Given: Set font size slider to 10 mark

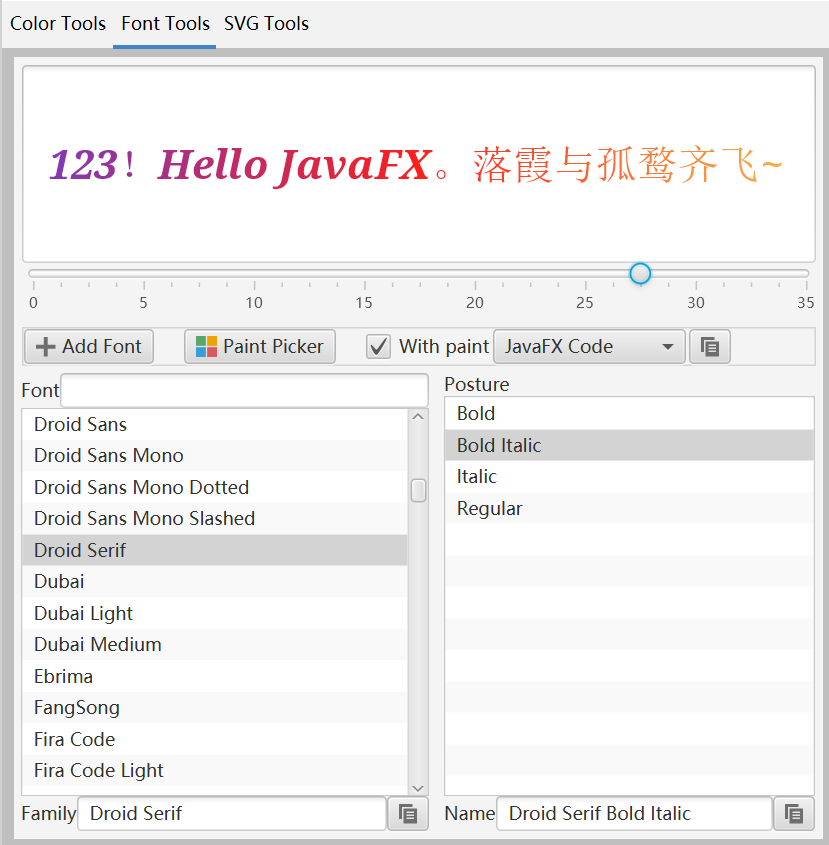Looking at the screenshot, I should (254, 273).
